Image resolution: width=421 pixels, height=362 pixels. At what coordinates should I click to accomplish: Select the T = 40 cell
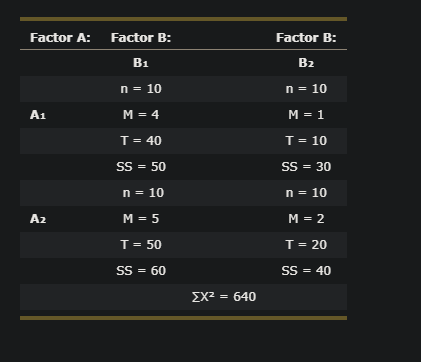141,141
